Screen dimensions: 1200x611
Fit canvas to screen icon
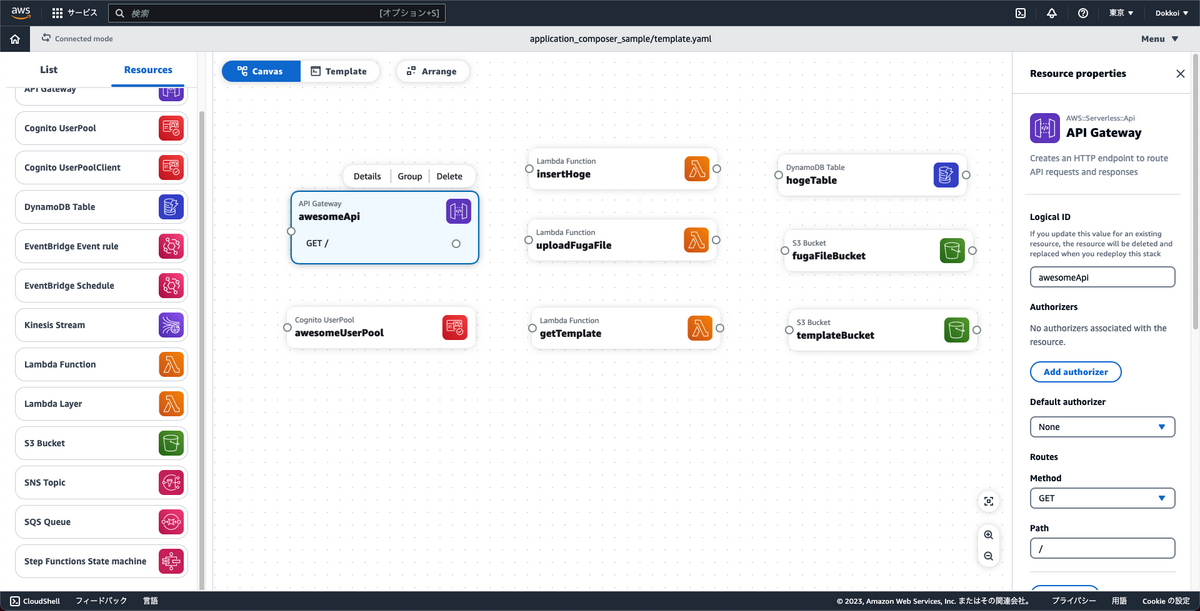989,501
